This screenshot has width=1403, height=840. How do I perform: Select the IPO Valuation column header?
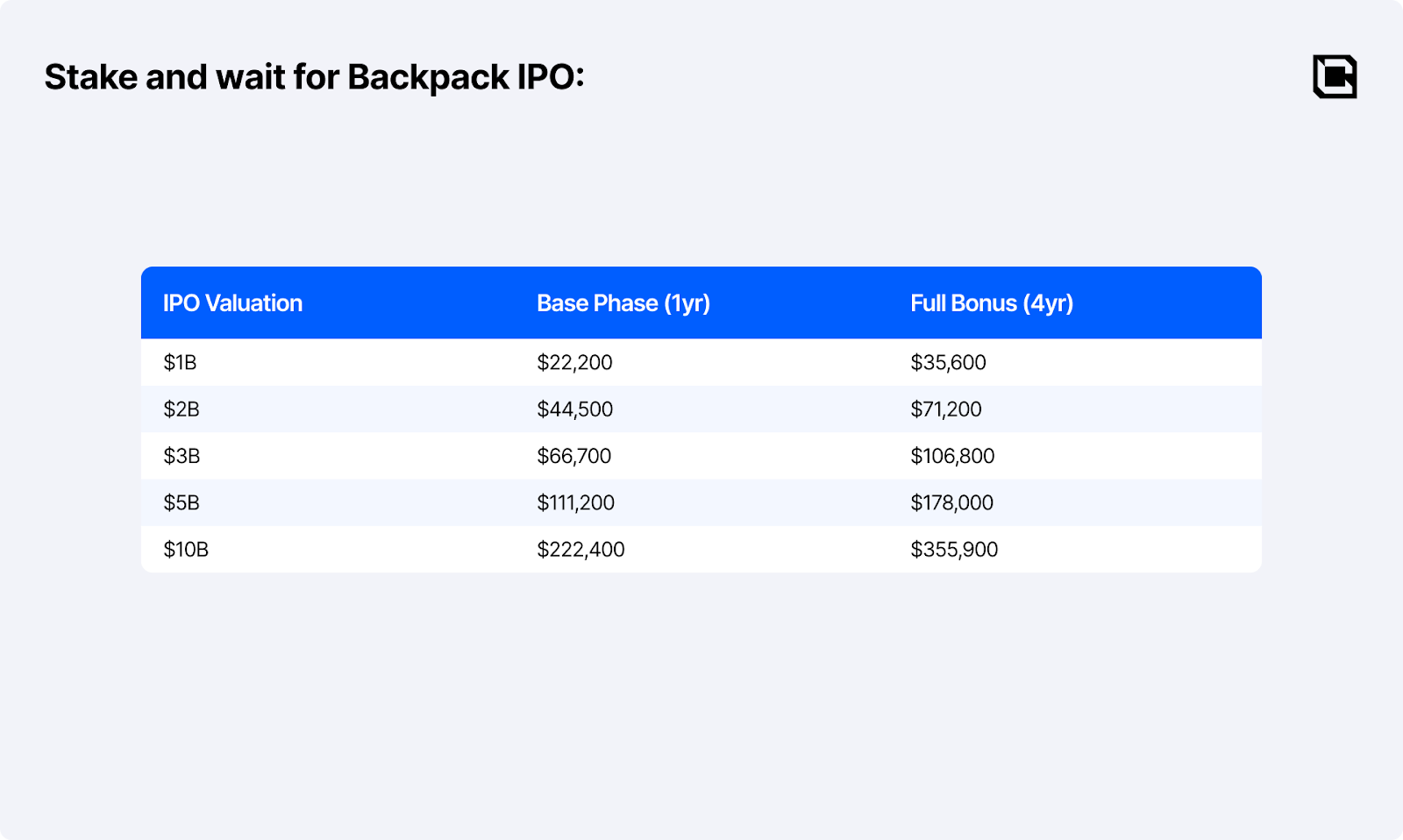(x=232, y=303)
